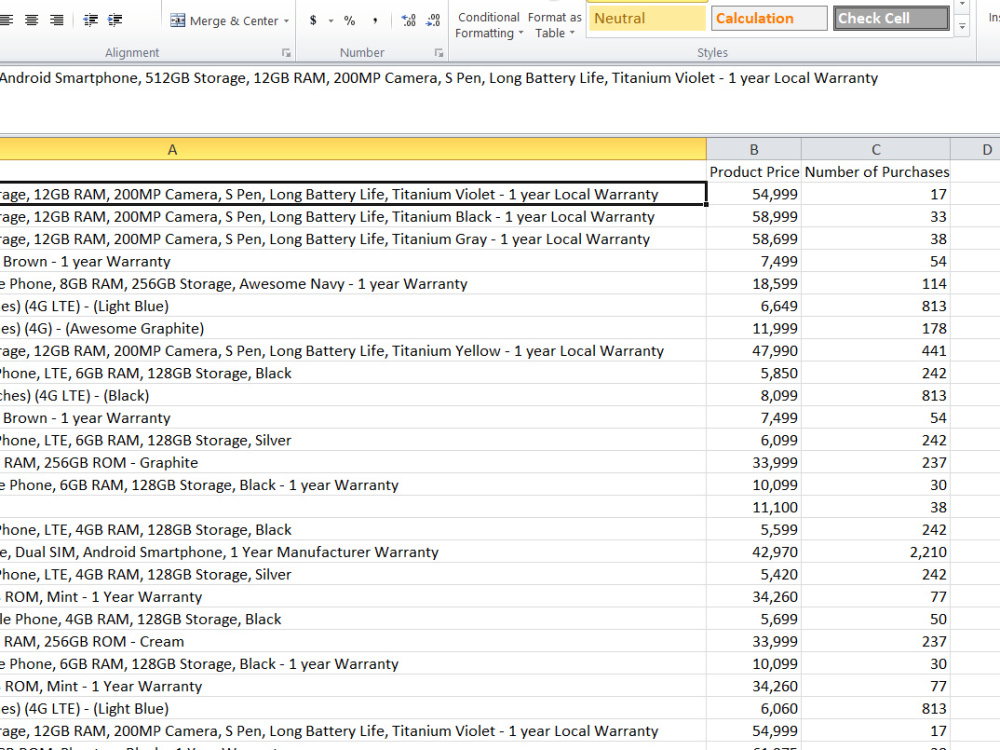Apply percent style format
Screen dimensions: 1000x750
point(349,20)
